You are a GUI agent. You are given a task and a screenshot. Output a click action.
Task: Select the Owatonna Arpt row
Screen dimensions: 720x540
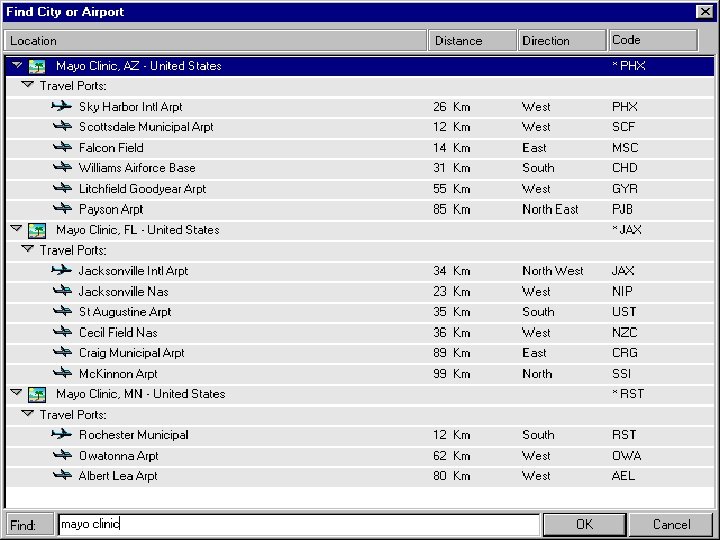pos(360,456)
